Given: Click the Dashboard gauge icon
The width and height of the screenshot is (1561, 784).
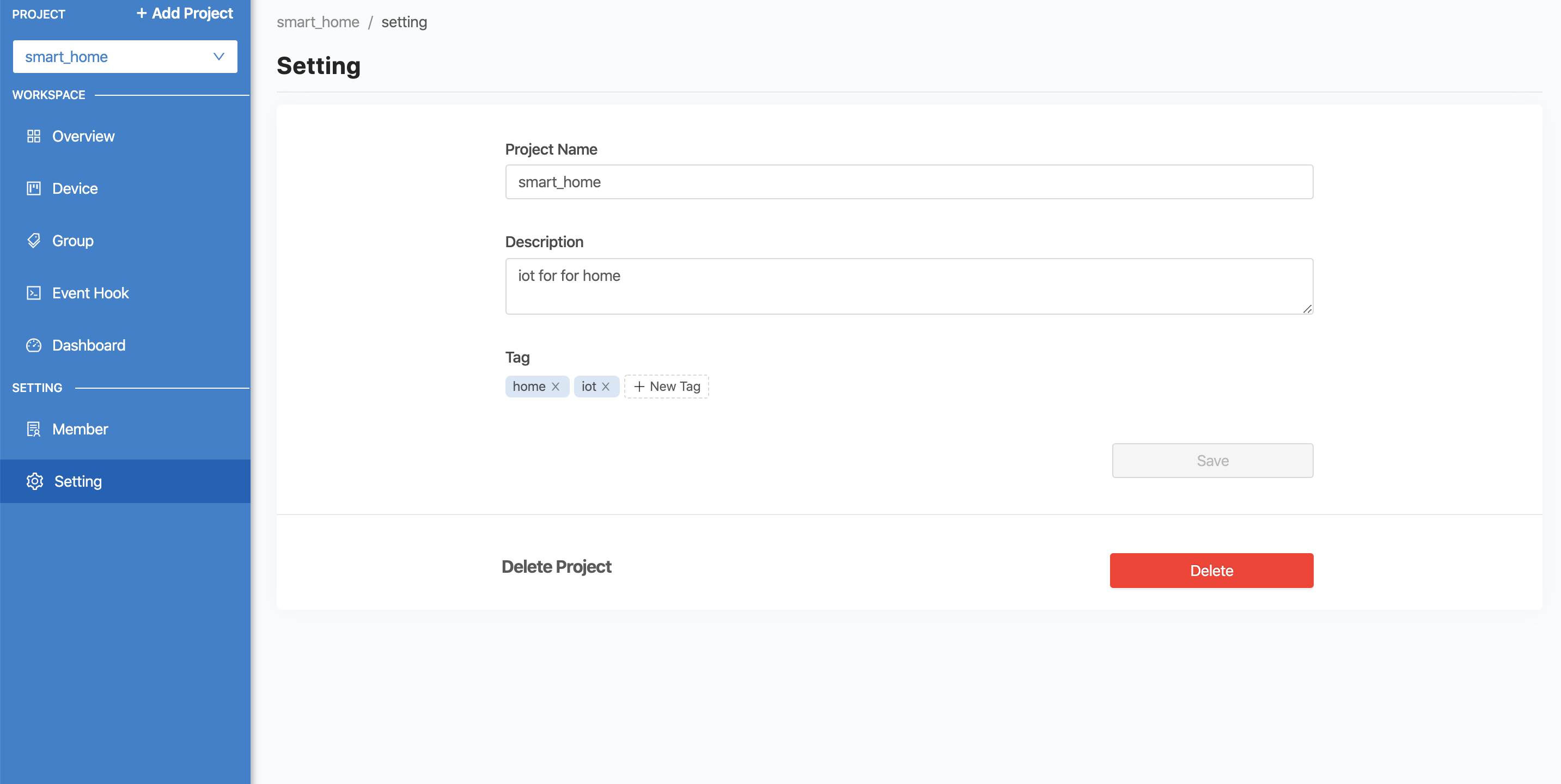Looking at the screenshot, I should [x=34, y=345].
